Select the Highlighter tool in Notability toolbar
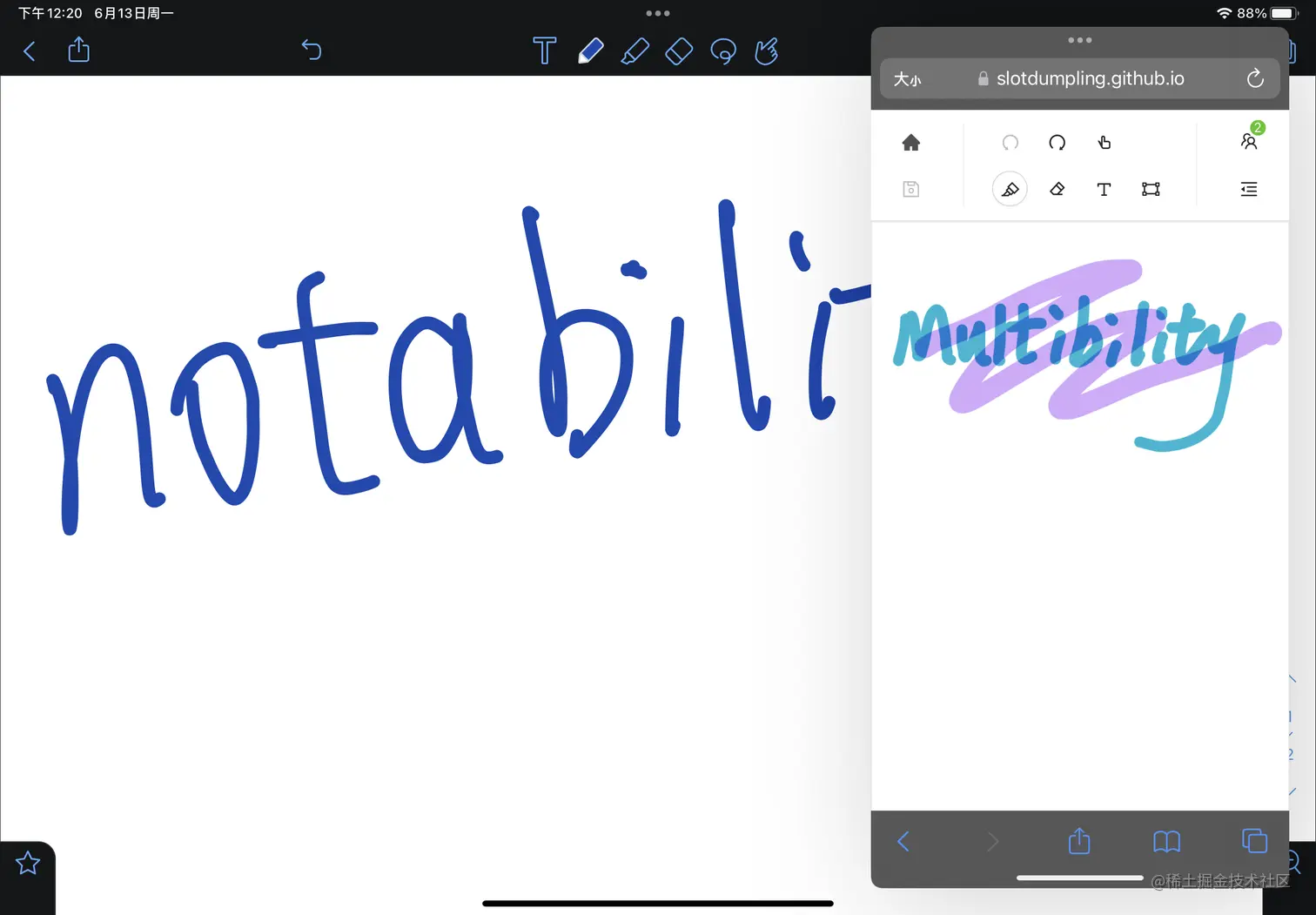The height and width of the screenshot is (915, 1316). click(634, 50)
